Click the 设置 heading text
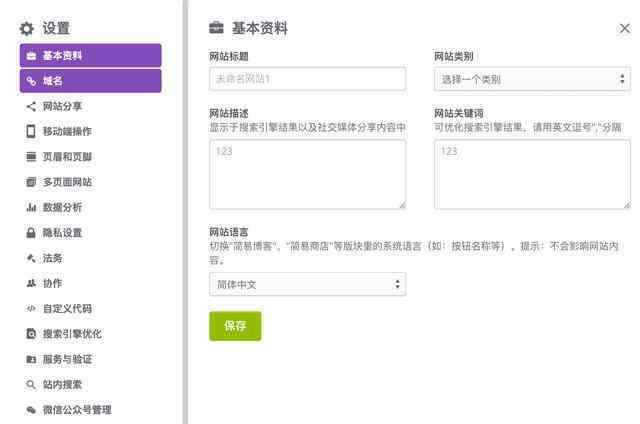The width and height of the screenshot is (640, 424). tap(56, 28)
